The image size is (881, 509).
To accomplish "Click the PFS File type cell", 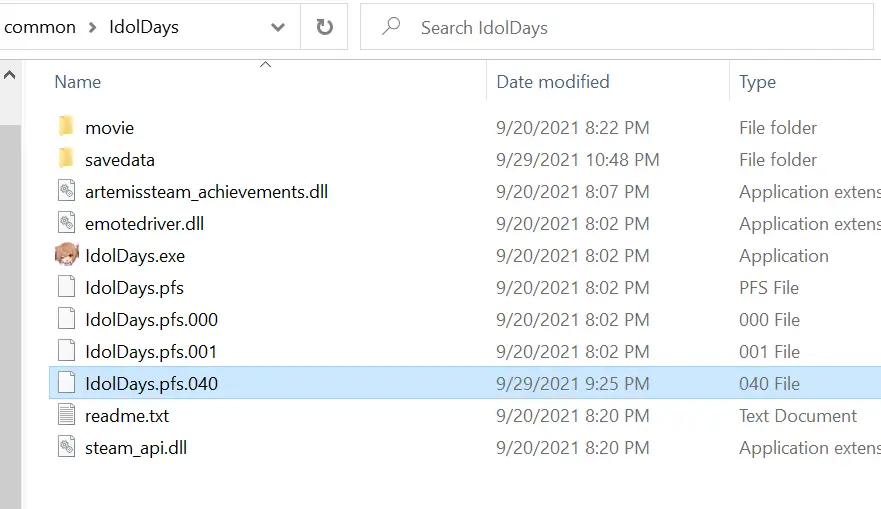I will [769, 288].
